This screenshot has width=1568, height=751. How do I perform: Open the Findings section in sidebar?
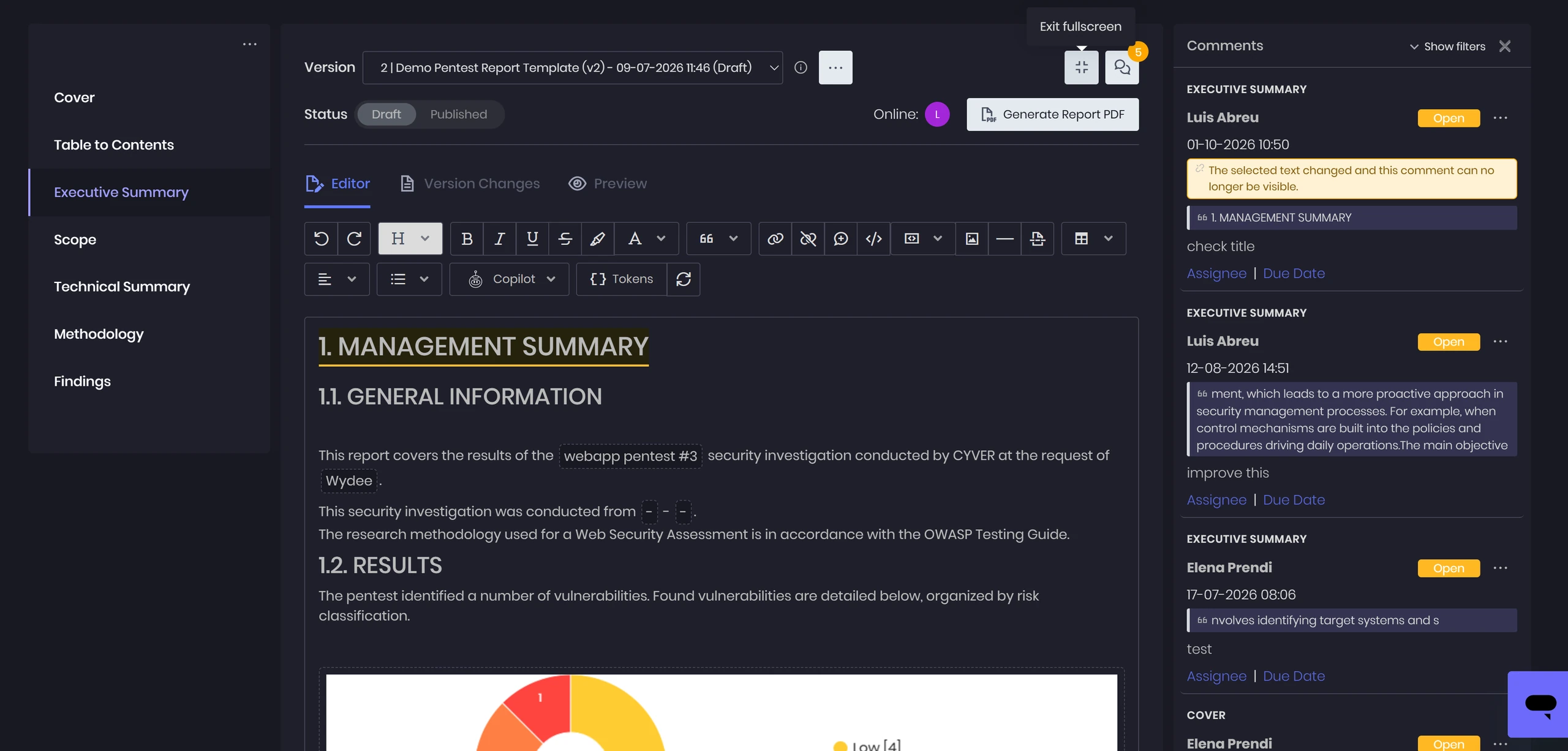(x=149, y=381)
